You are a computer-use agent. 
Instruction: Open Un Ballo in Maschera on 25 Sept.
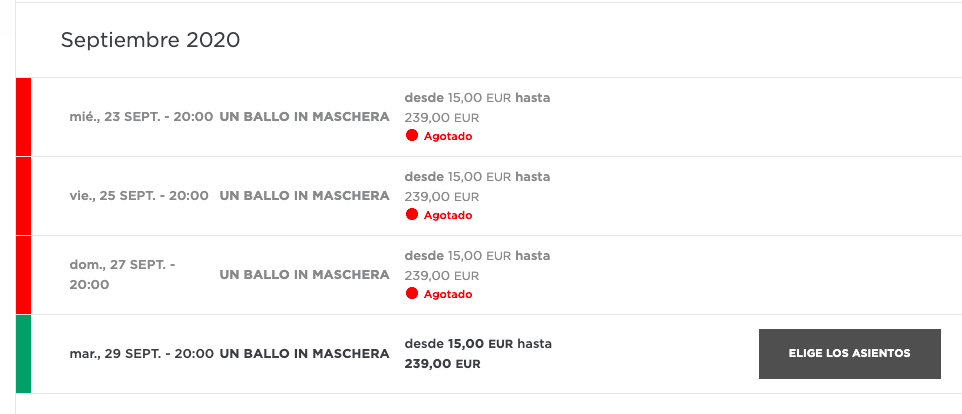click(304, 196)
